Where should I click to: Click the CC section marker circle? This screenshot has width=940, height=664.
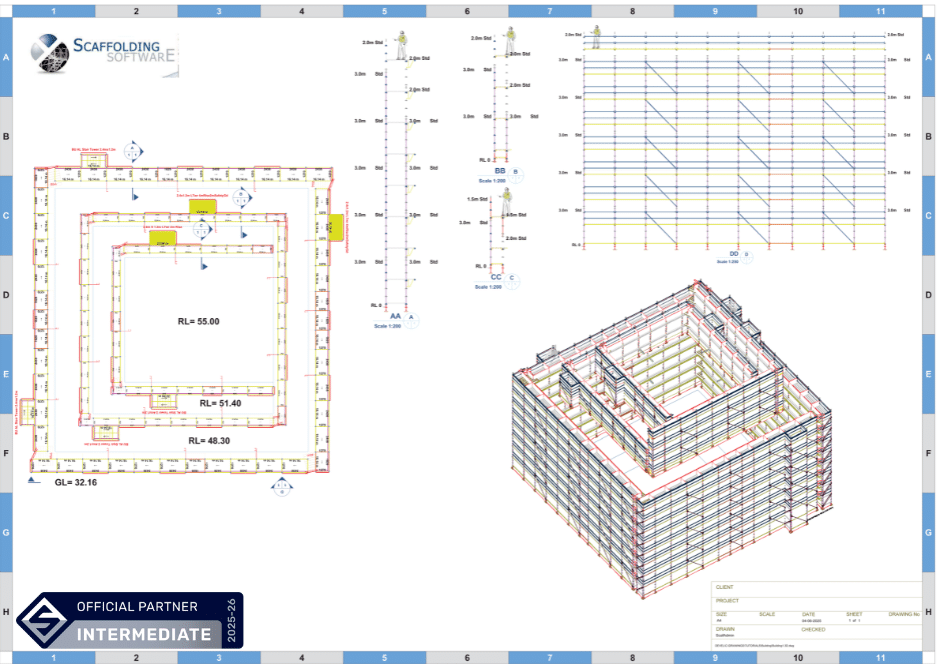512,281
